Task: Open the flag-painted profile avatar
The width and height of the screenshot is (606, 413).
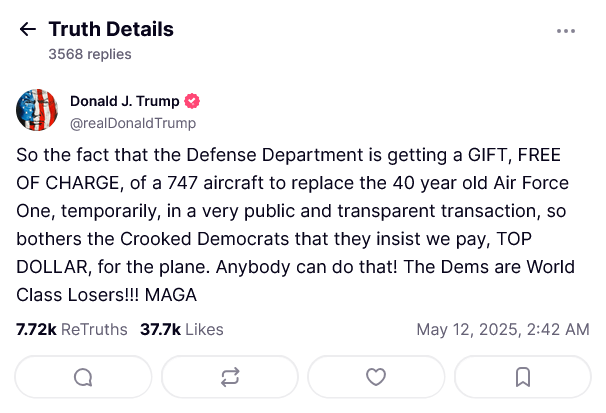Action: [x=37, y=110]
